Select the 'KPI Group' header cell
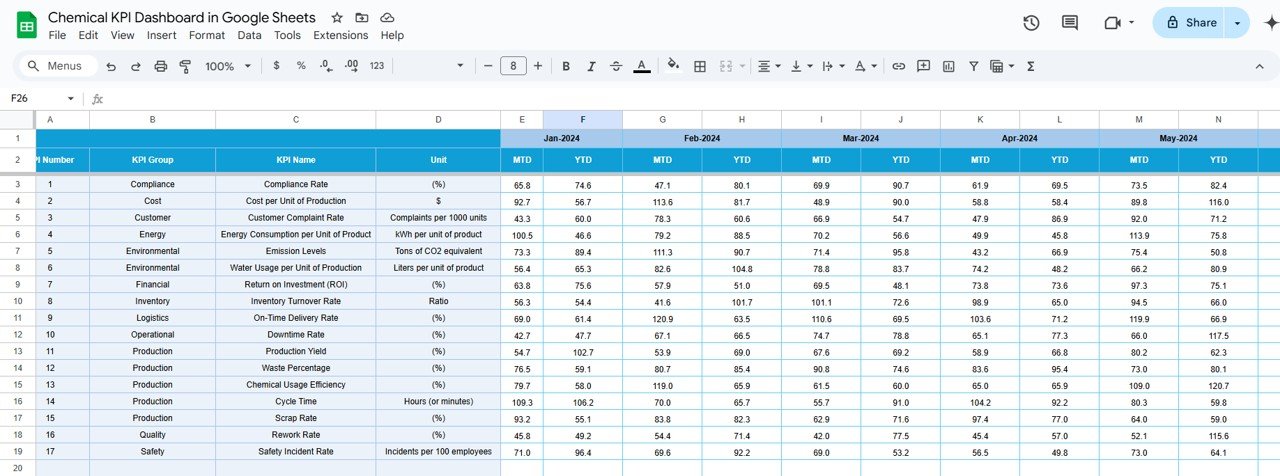 [x=152, y=160]
